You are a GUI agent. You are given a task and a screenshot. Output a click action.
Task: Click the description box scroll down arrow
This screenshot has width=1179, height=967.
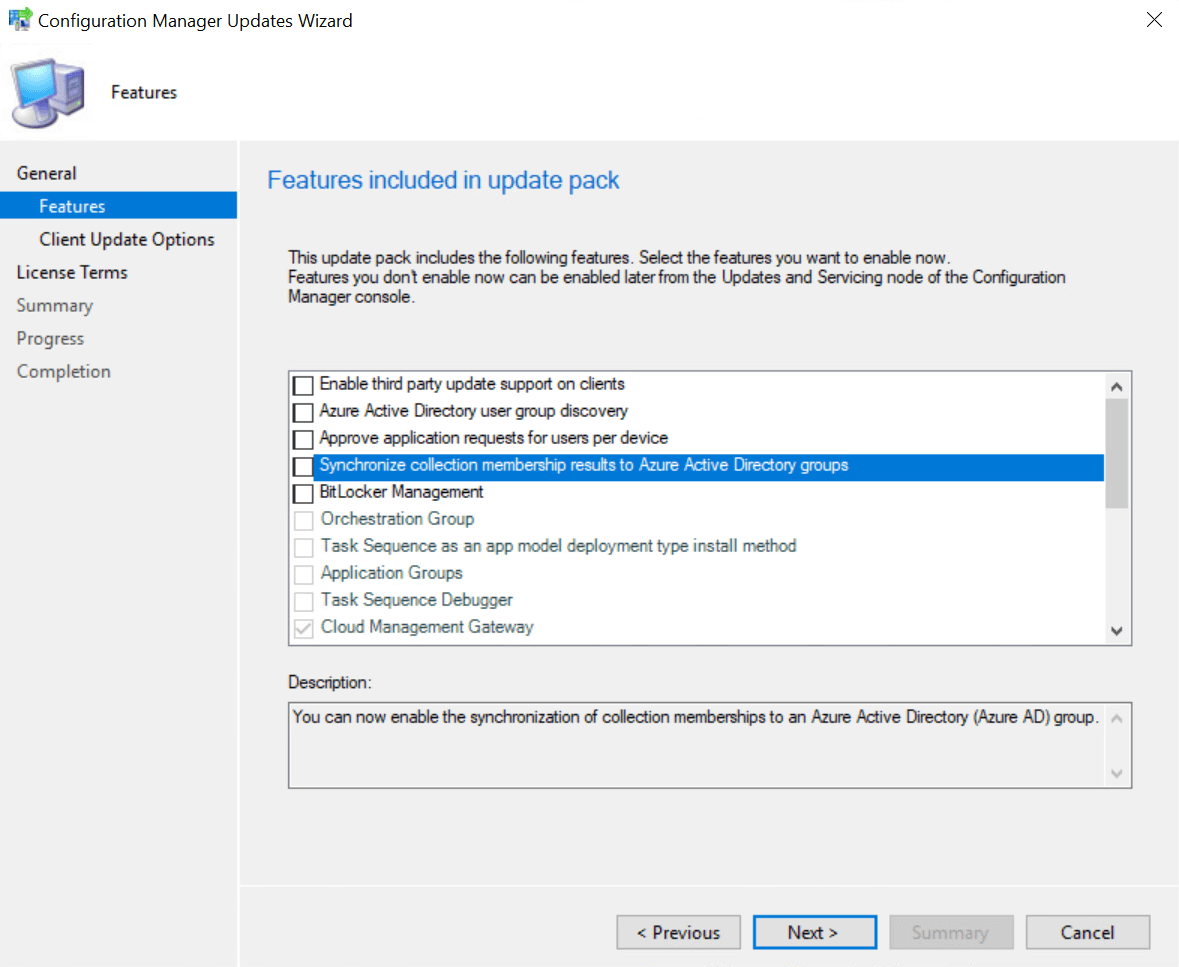pyautogui.click(x=1117, y=773)
